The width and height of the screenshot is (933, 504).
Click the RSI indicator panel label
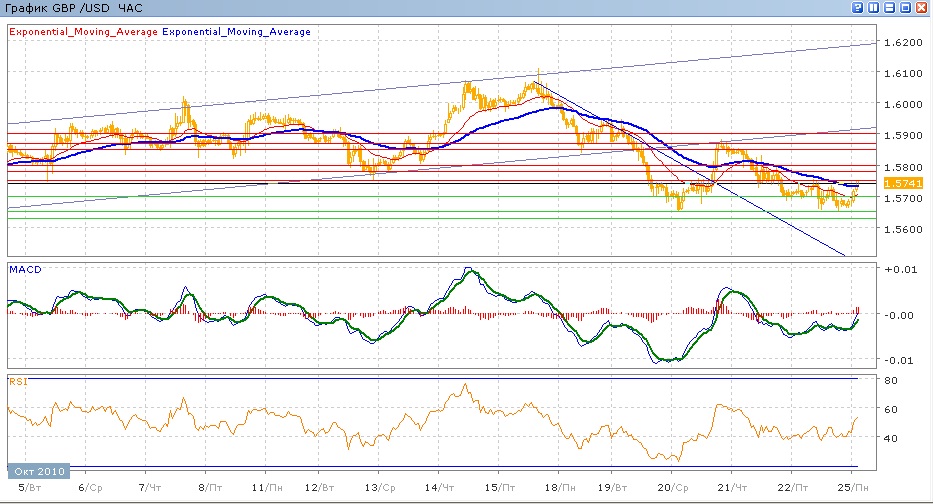pos(17,381)
